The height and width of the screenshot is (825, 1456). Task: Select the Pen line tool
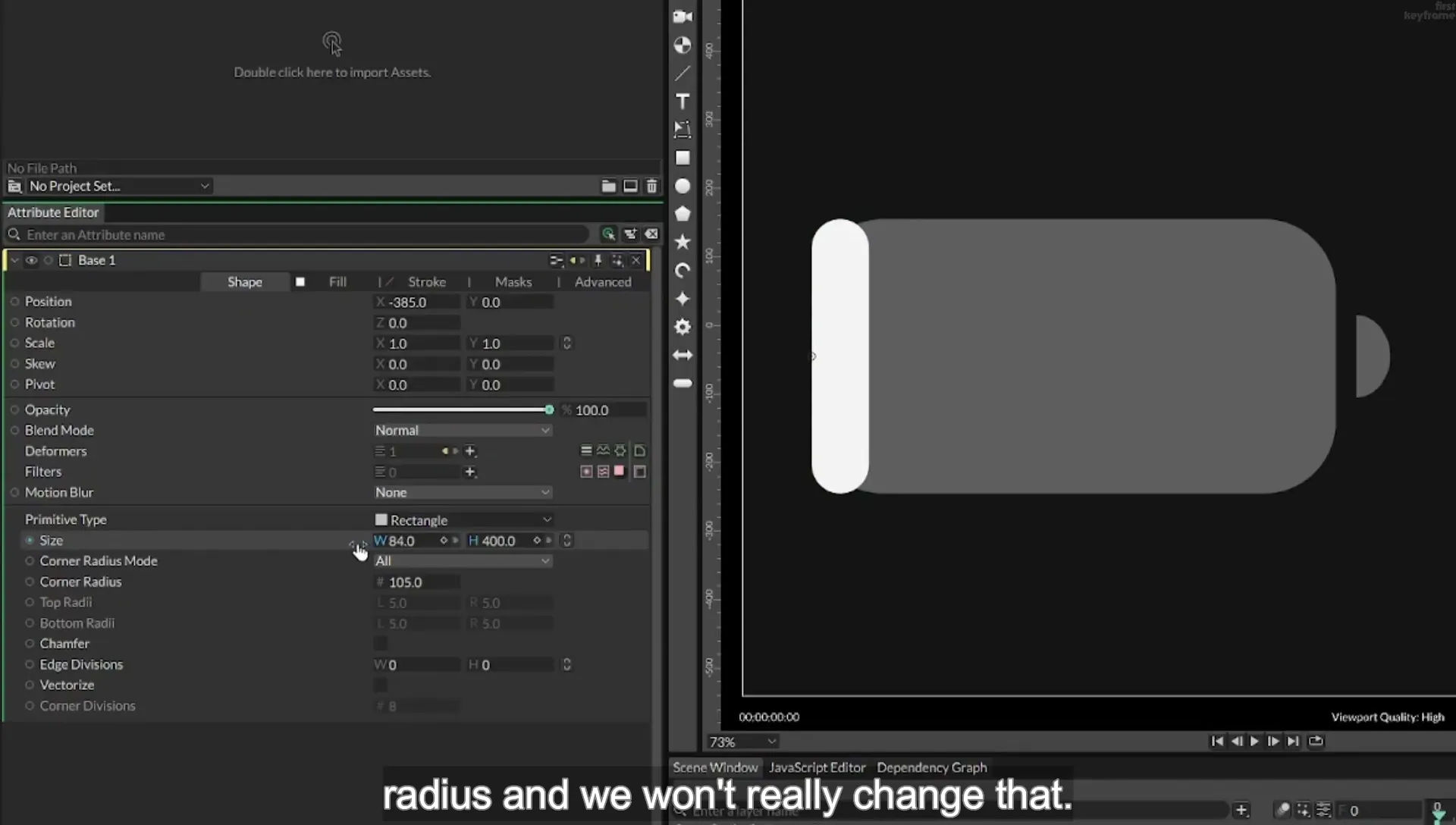(682, 74)
